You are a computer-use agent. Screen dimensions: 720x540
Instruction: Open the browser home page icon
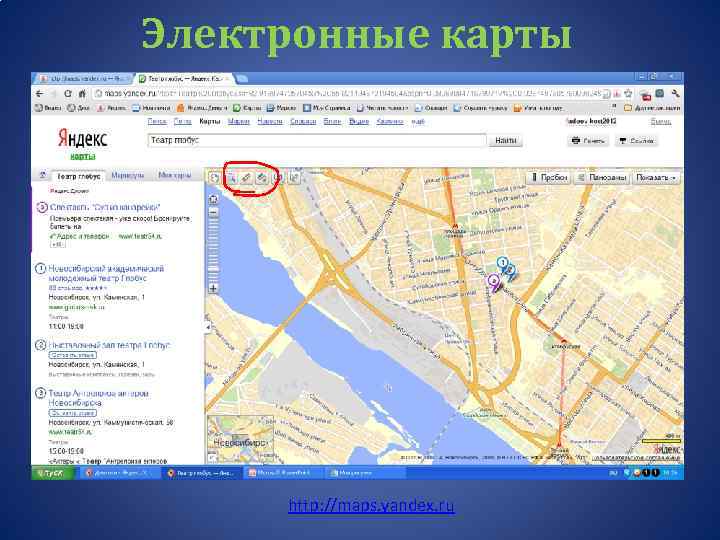(x=82, y=94)
